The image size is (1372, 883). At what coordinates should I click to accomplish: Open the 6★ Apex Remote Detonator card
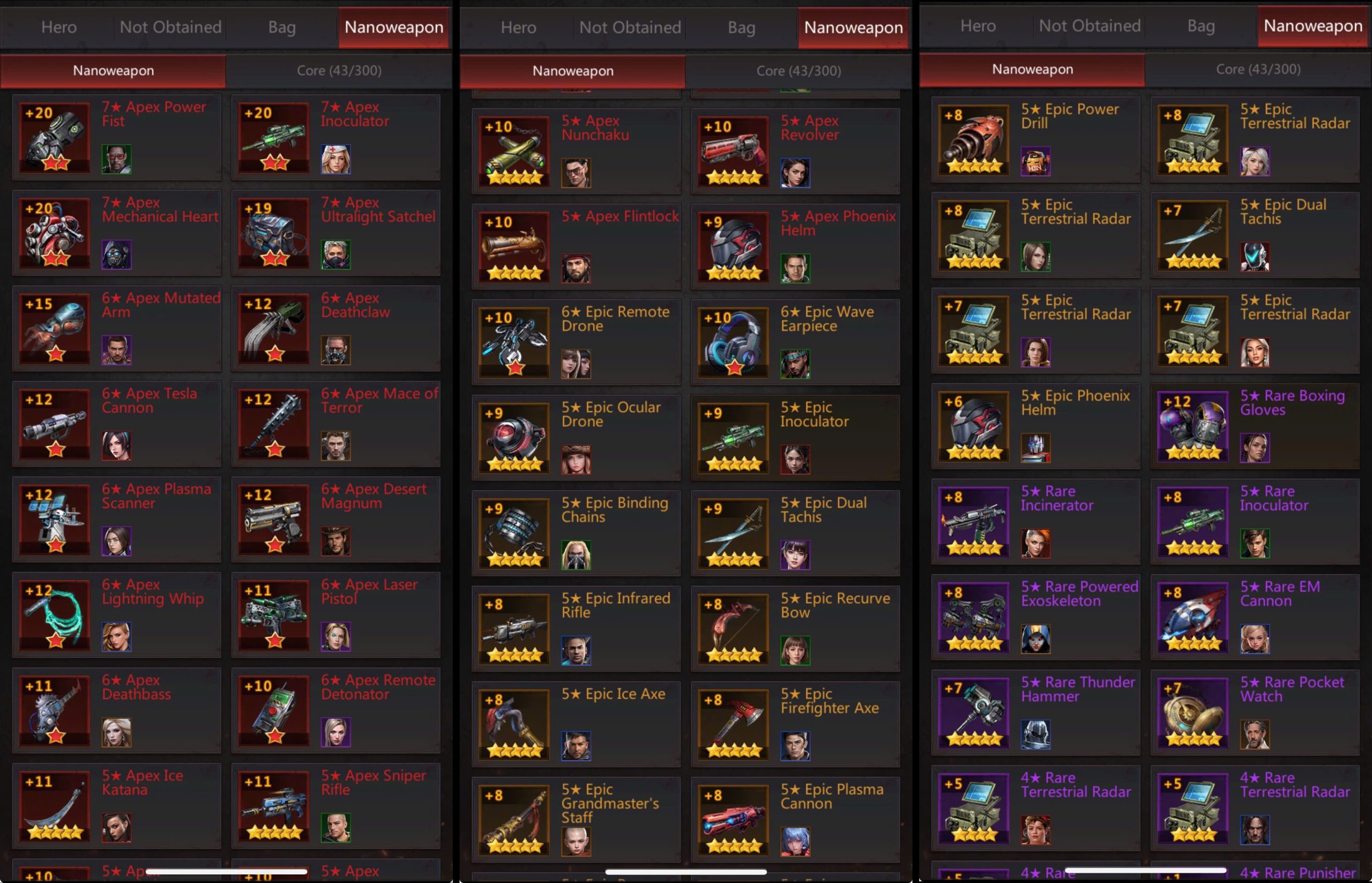tap(336, 710)
